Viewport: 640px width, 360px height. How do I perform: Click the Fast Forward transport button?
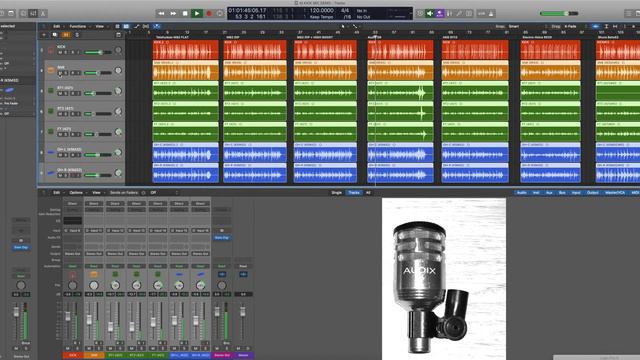tap(173, 13)
